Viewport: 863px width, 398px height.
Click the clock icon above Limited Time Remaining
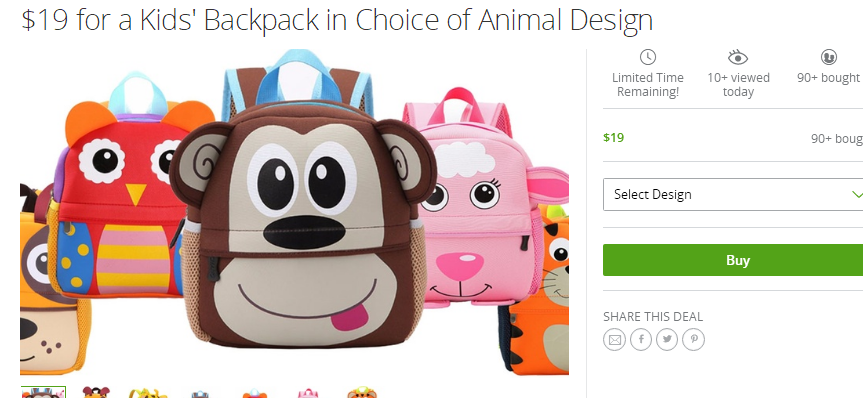click(648, 57)
